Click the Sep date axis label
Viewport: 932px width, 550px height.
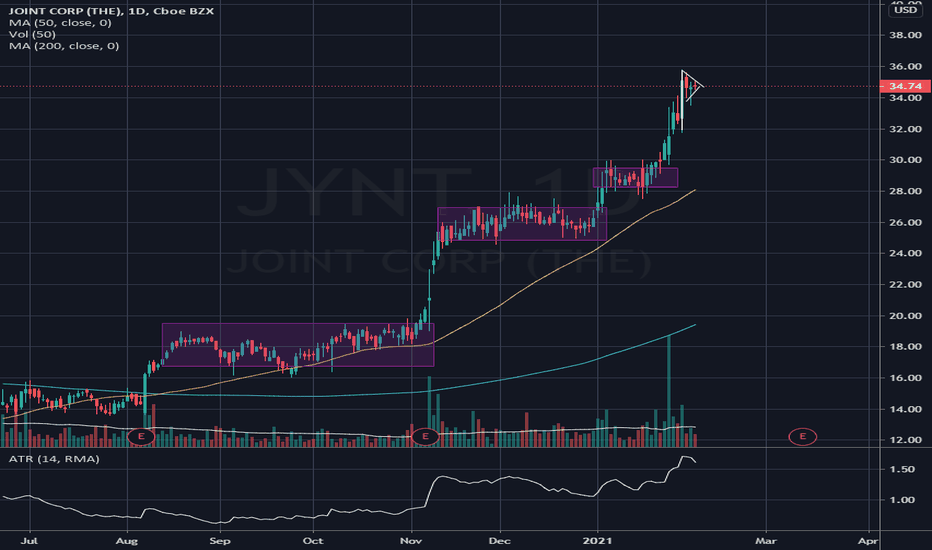coord(220,540)
